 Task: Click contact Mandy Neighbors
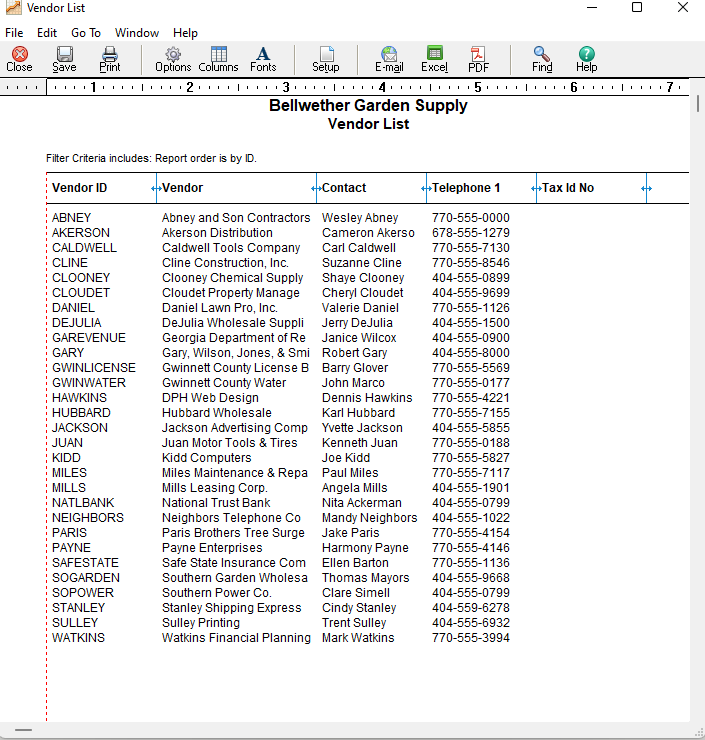click(x=369, y=518)
